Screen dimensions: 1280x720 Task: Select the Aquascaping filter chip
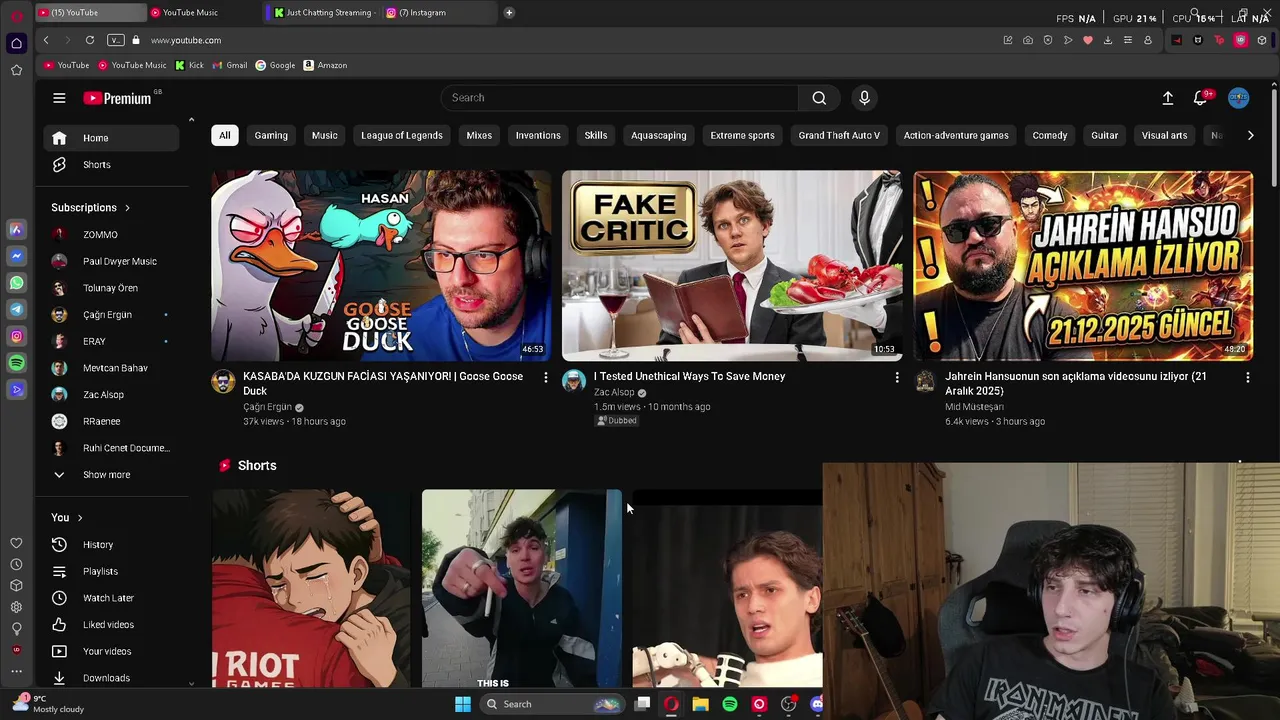(659, 136)
